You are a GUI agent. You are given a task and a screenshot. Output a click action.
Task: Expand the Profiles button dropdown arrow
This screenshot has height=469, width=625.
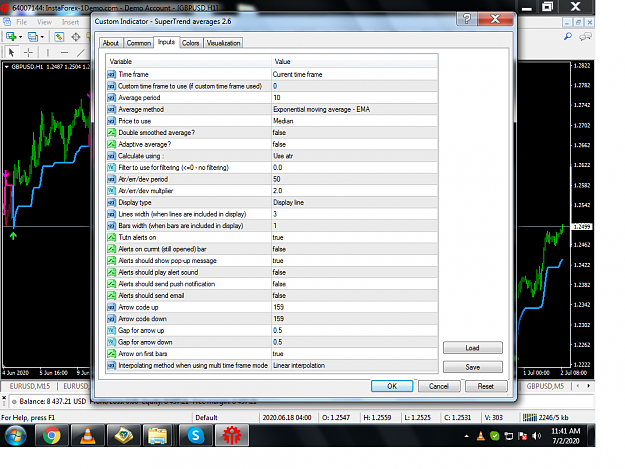coord(42,37)
